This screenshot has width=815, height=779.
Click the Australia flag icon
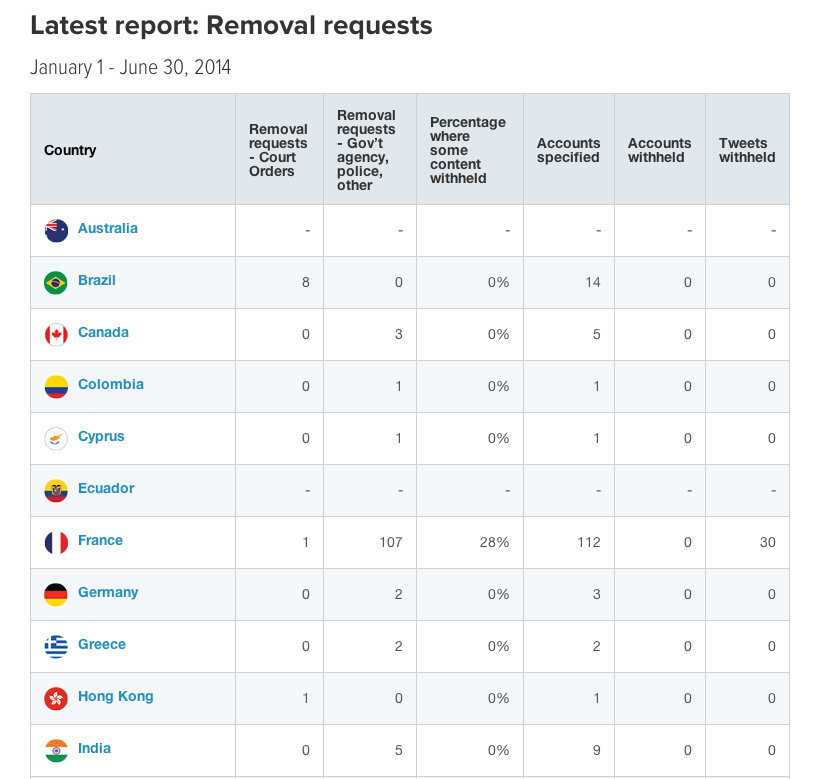pos(56,231)
